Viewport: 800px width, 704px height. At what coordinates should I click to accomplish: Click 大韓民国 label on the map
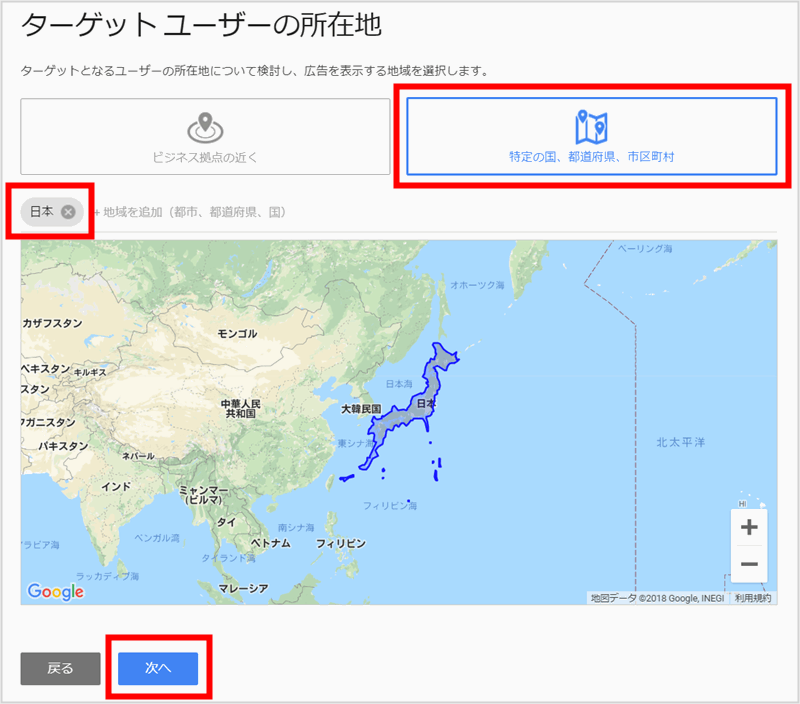[x=361, y=409]
